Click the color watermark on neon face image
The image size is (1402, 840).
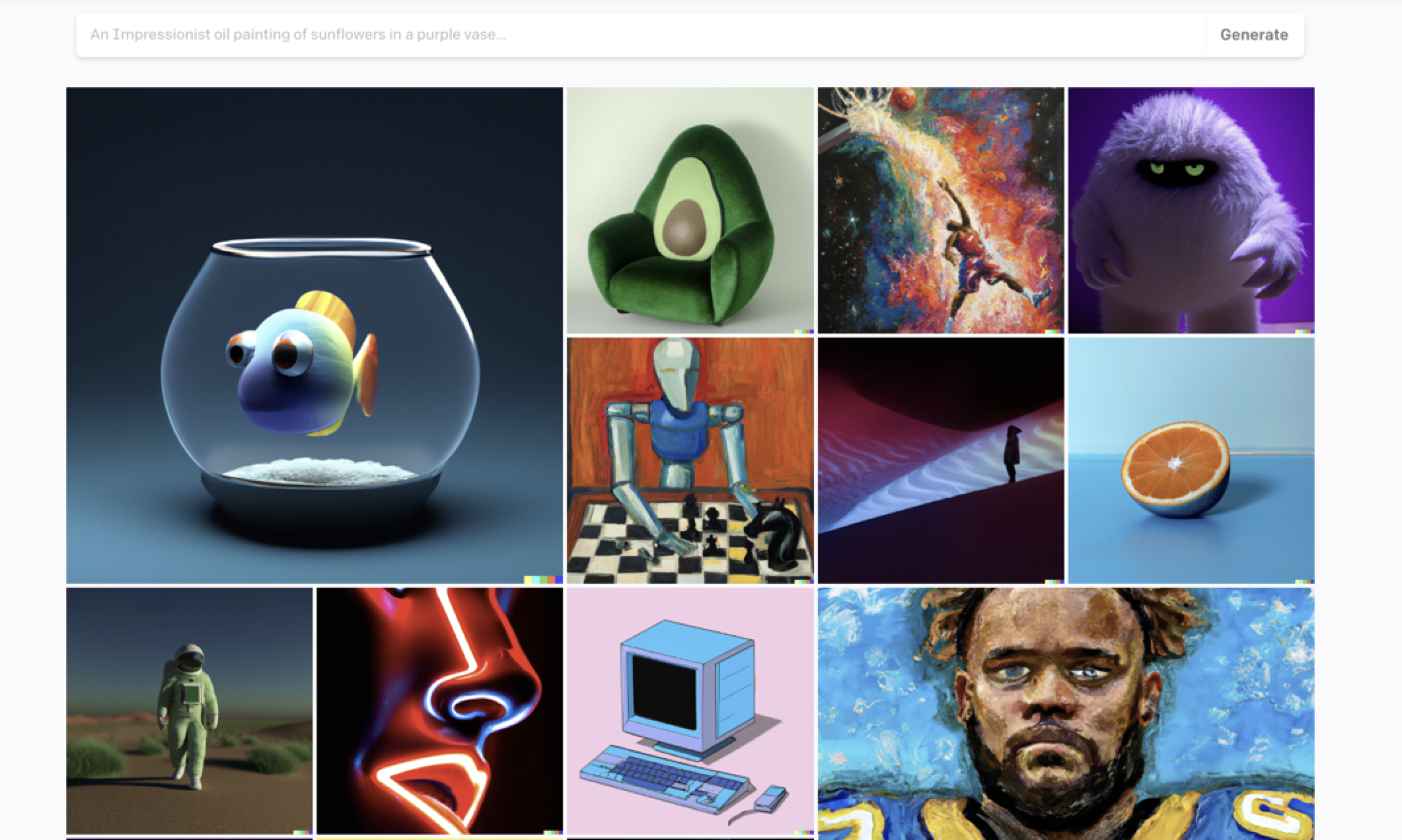click(553, 833)
